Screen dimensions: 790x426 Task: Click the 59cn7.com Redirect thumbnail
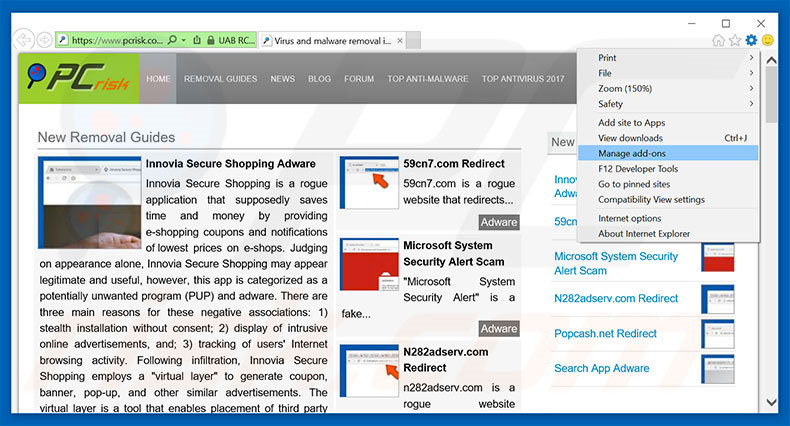[369, 182]
